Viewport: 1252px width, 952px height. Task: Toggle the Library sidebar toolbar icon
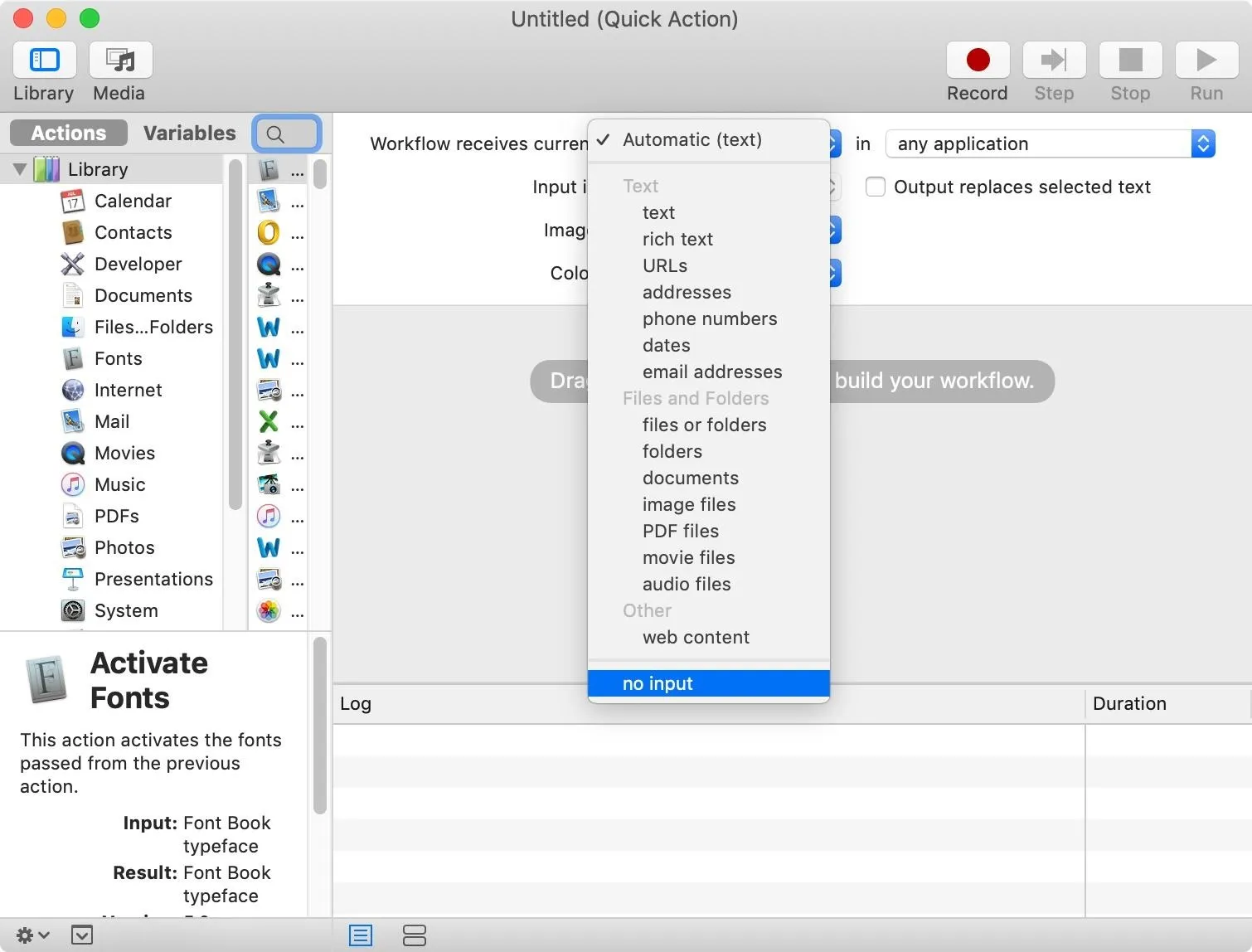[x=45, y=61]
